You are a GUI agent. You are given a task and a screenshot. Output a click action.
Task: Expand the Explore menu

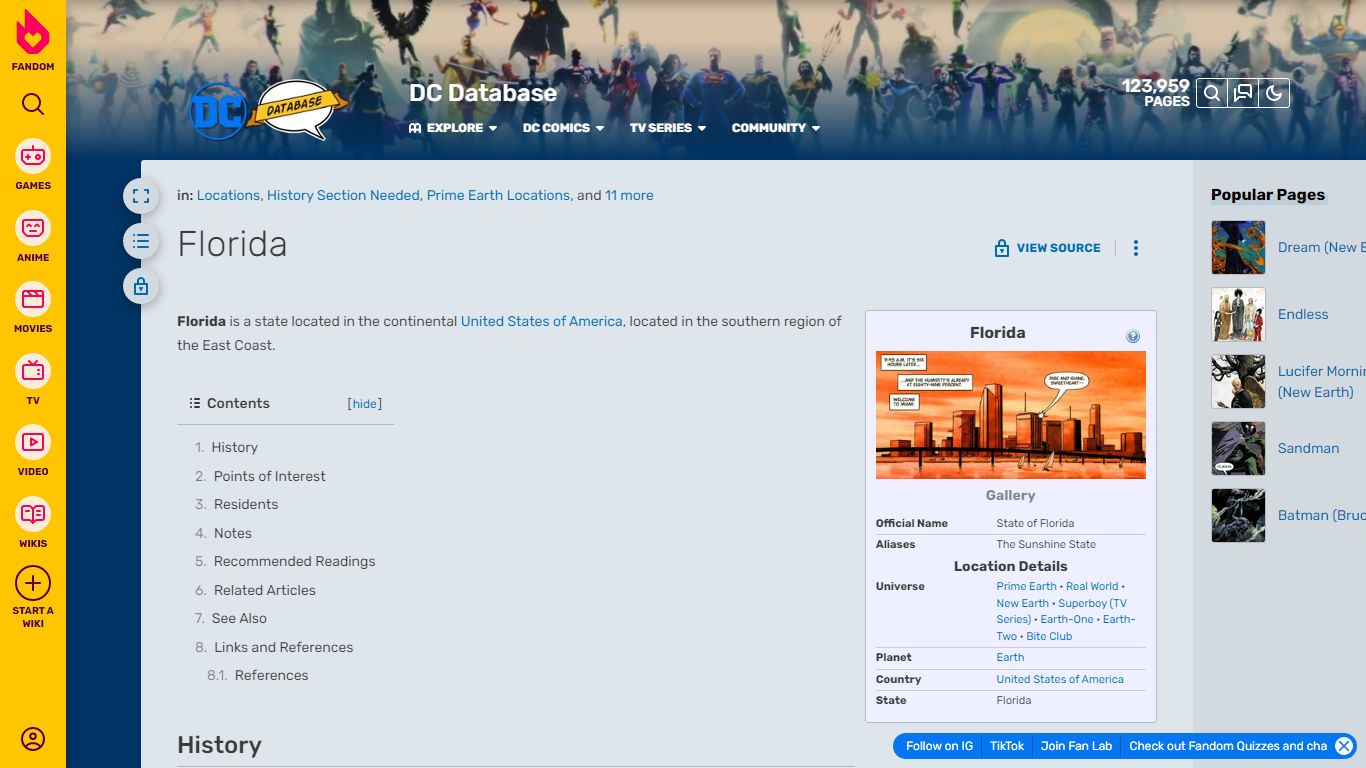[453, 128]
